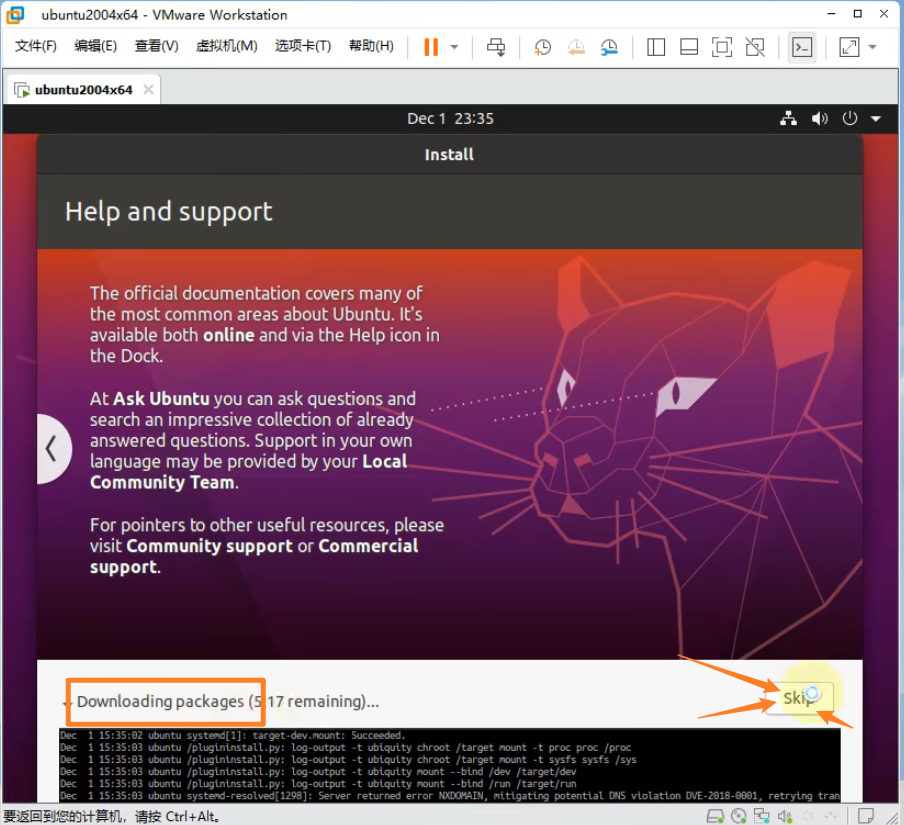Open the 编辑(E) menu
Image resolution: width=904 pixels, height=825 pixels.
click(96, 46)
